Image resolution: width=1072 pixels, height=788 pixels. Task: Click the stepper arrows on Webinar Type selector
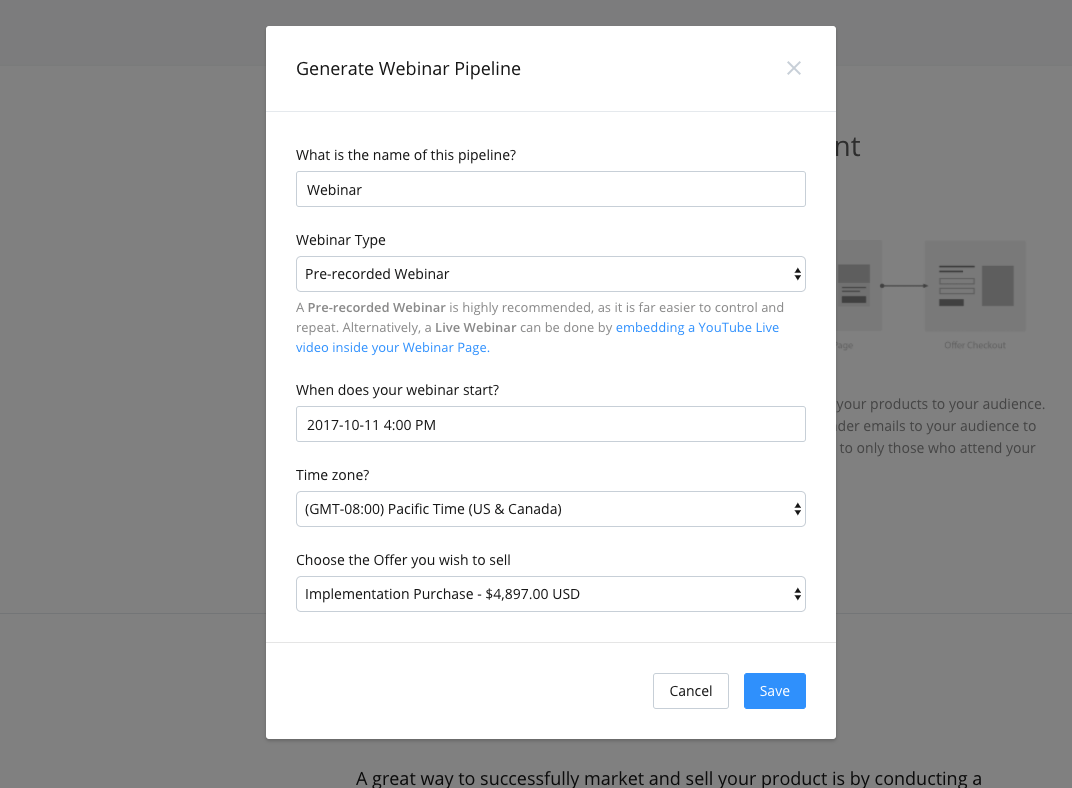coord(797,273)
